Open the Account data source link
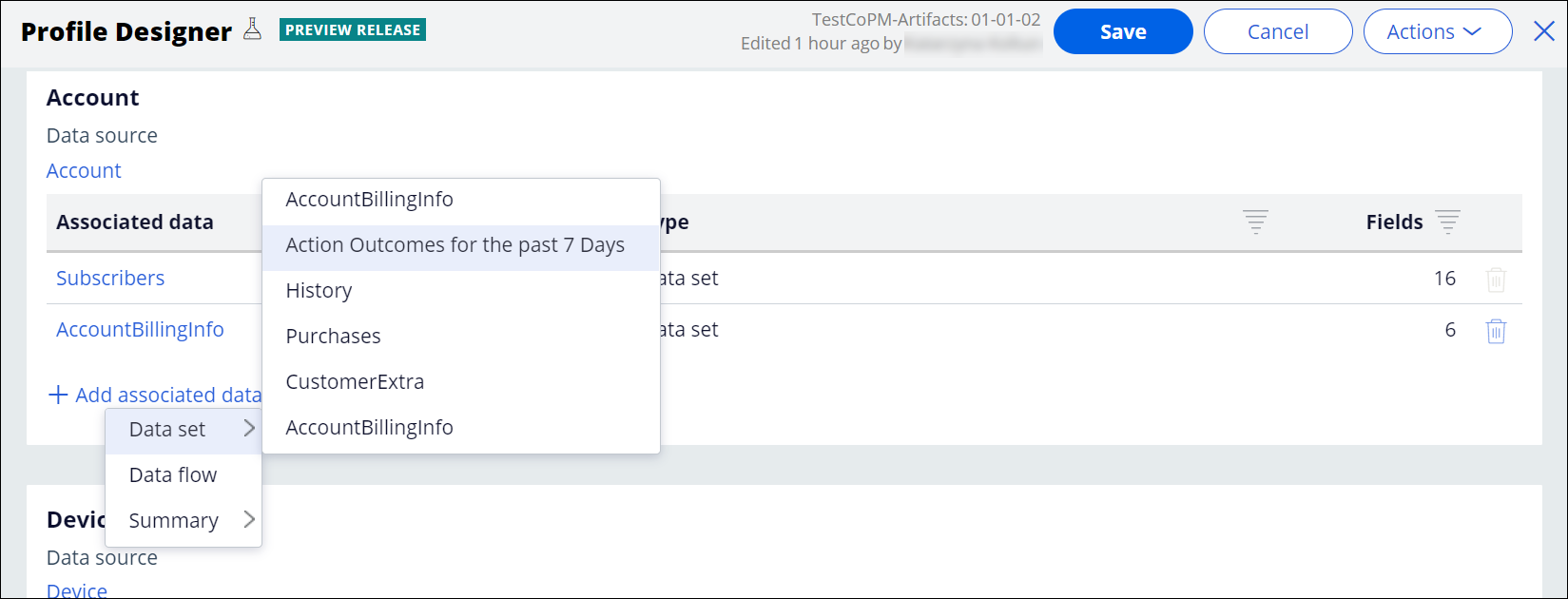1568x599 pixels. (84, 171)
